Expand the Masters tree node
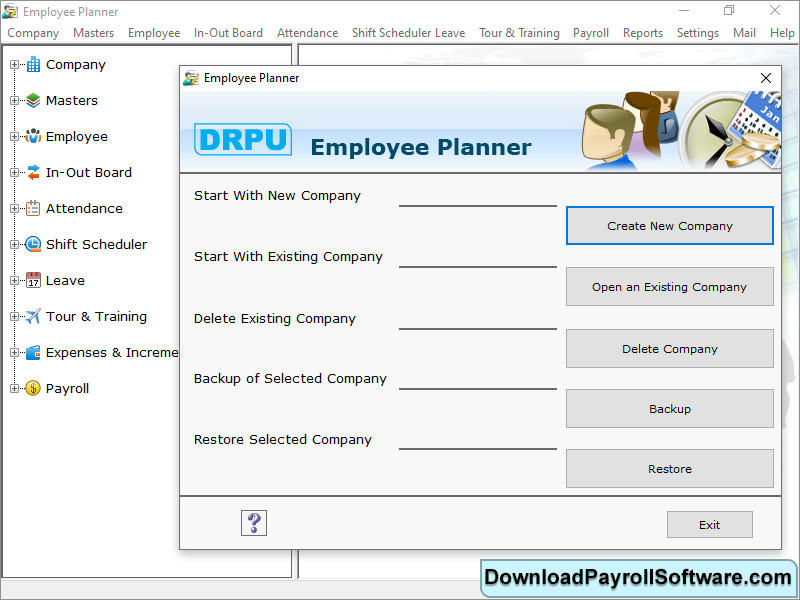The image size is (800, 600). click(14, 101)
